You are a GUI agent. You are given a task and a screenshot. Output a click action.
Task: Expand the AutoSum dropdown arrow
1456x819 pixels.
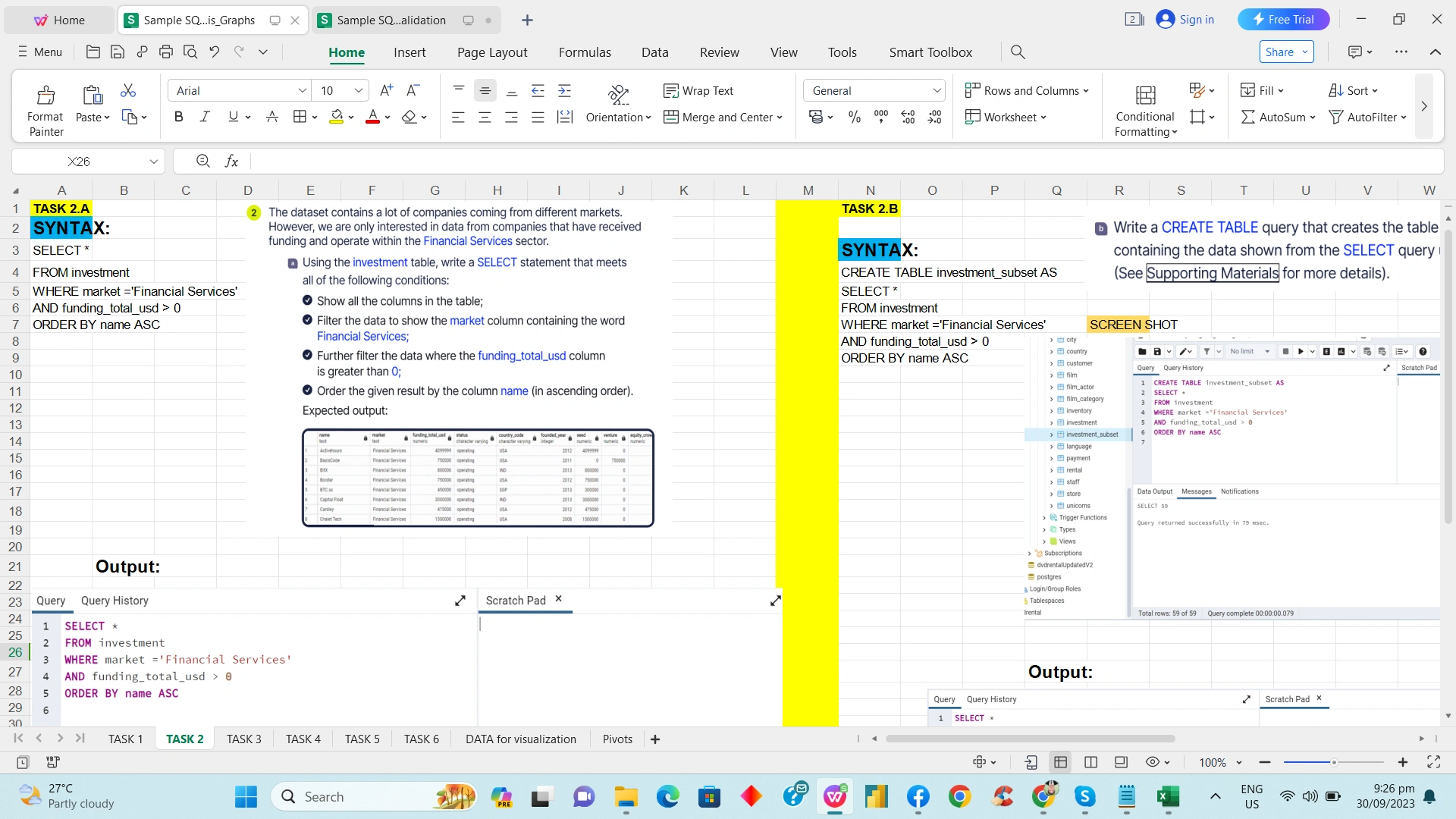click(1313, 118)
